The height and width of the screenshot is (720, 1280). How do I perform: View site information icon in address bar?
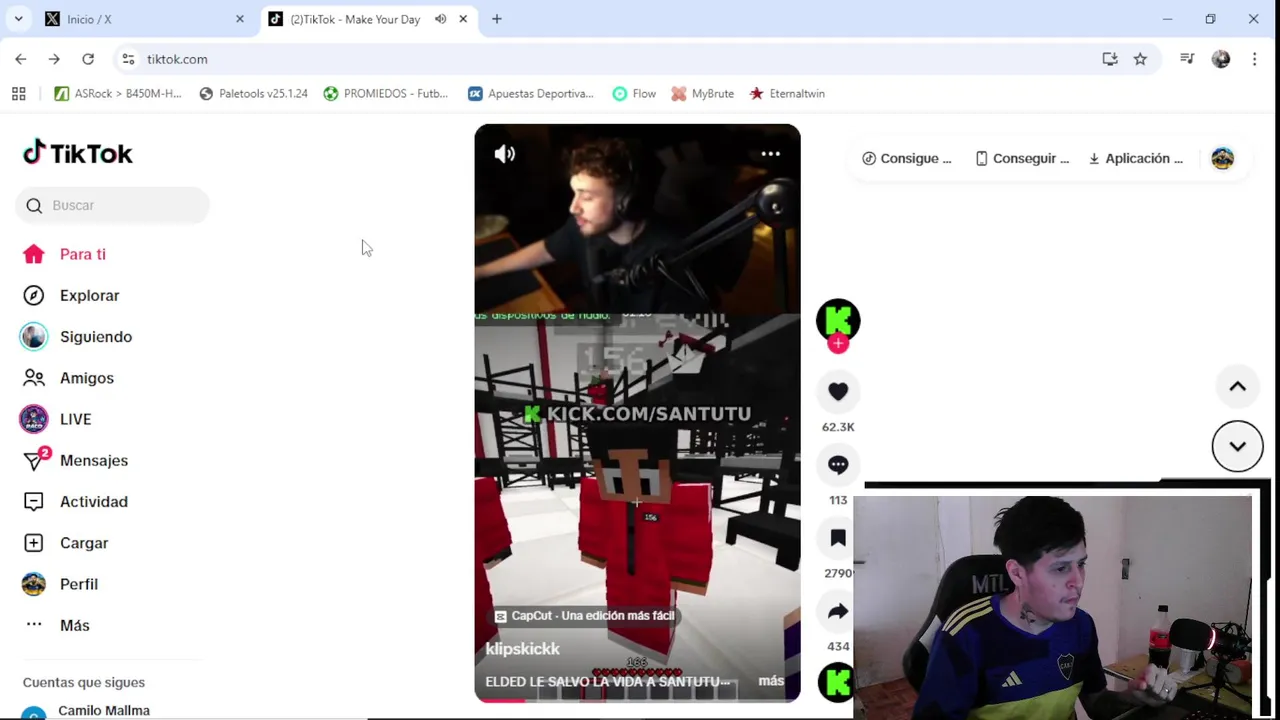(x=128, y=59)
